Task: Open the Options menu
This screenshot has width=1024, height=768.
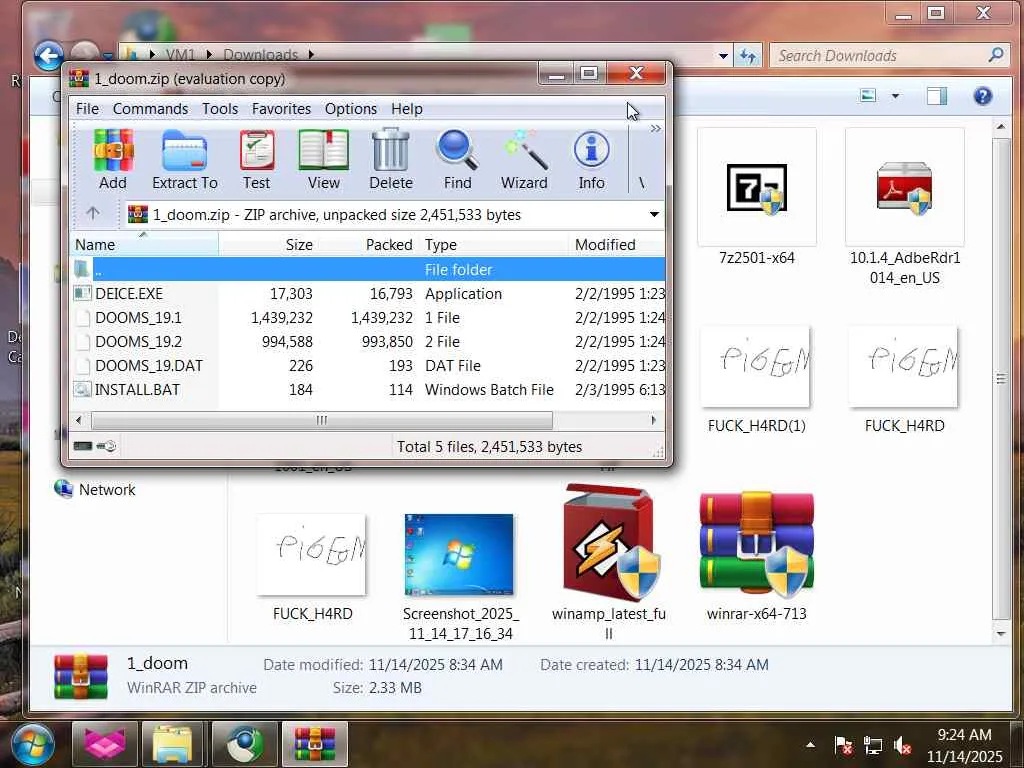Action: [351, 108]
